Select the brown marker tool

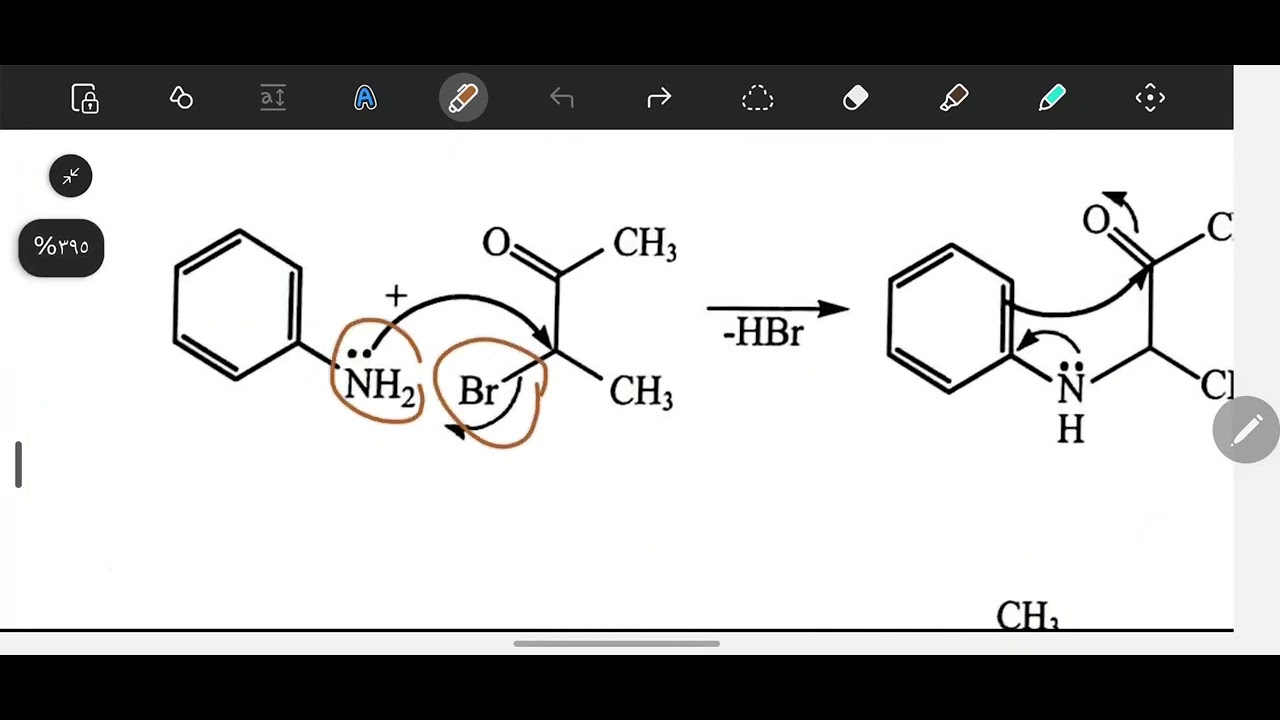point(954,98)
